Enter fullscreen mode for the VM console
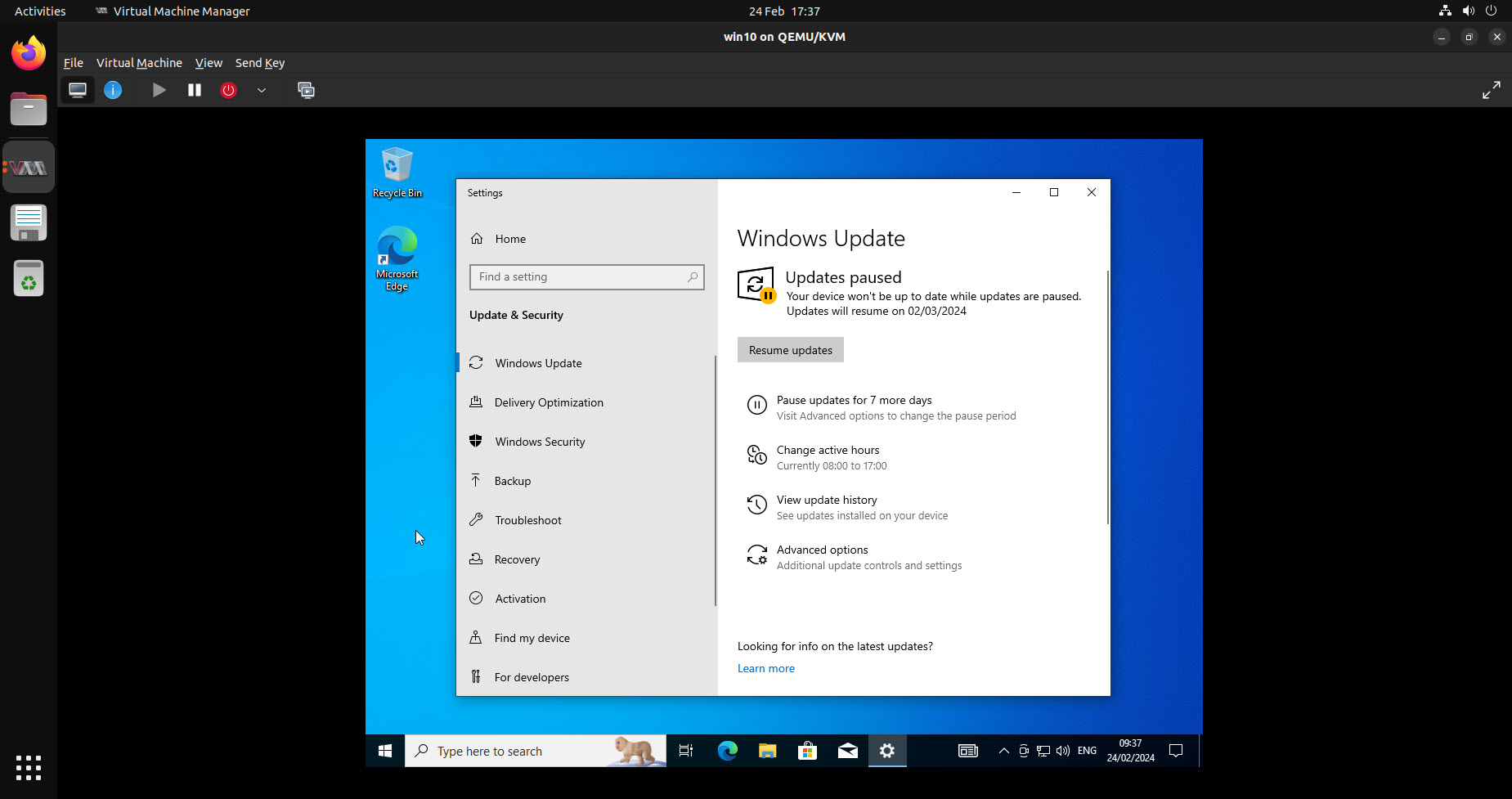 pos(1492,90)
